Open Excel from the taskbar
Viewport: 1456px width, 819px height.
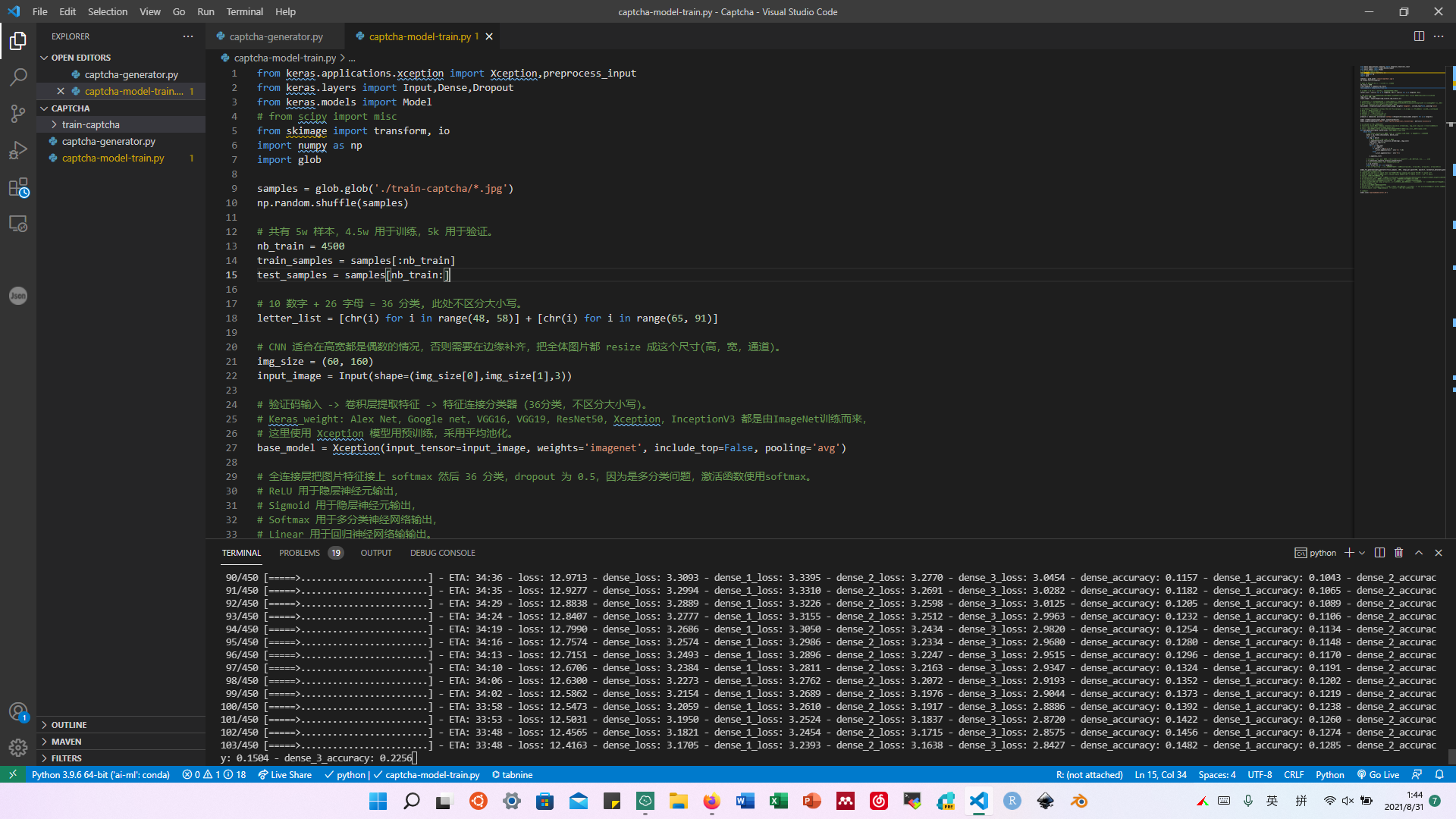point(778,801)
